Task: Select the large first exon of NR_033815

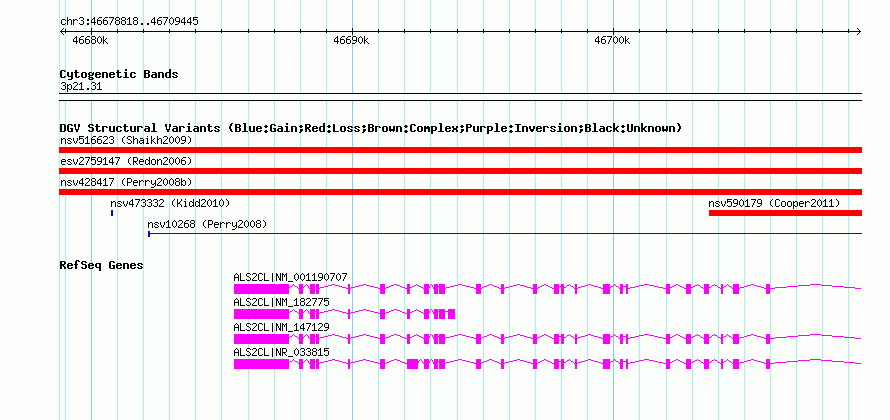Action: [262, 364]
